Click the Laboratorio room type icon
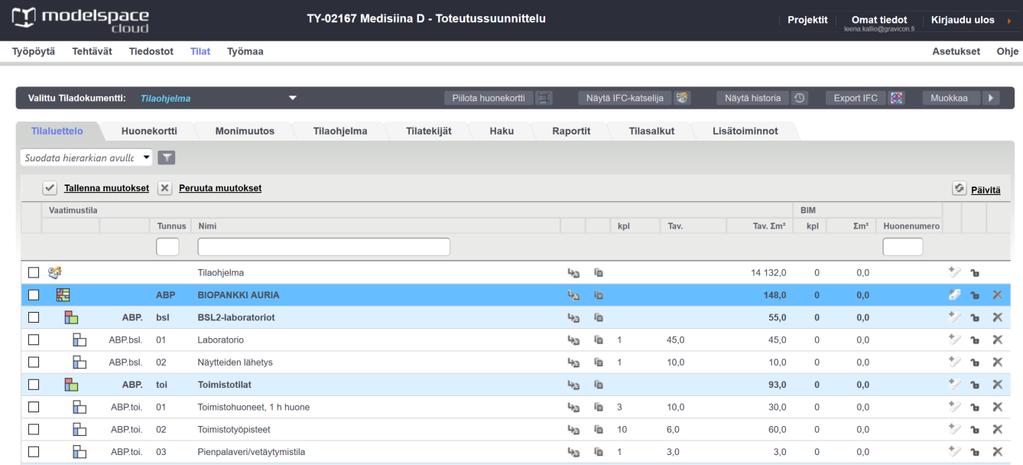This screenshot has width=1023, height=465. (x=79, y=340)
